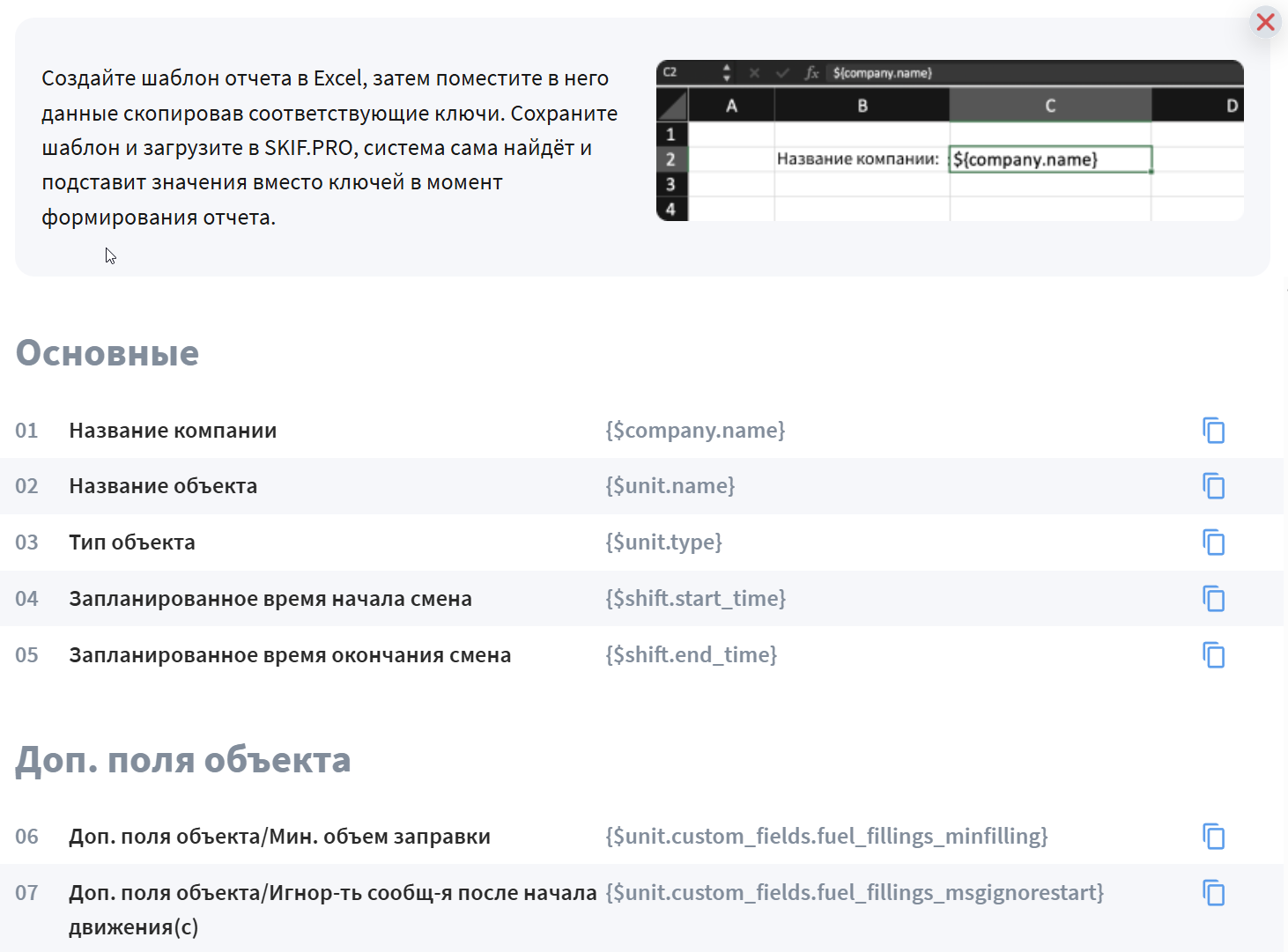Click the 'Доп. поля объекта' section heading
The width and height of the screenshot is (1288, 952).
183,760
